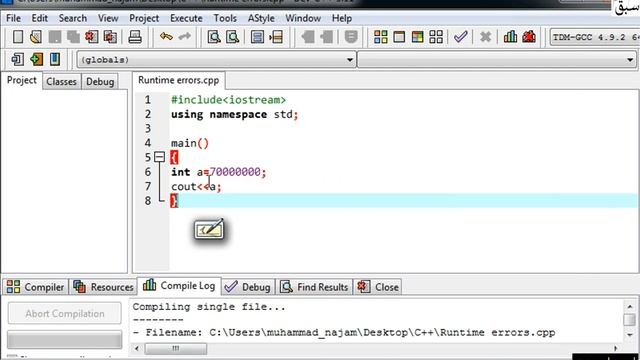Open the Window menu
This screenshot has width=640, height=360.
[x=303, y=18]
